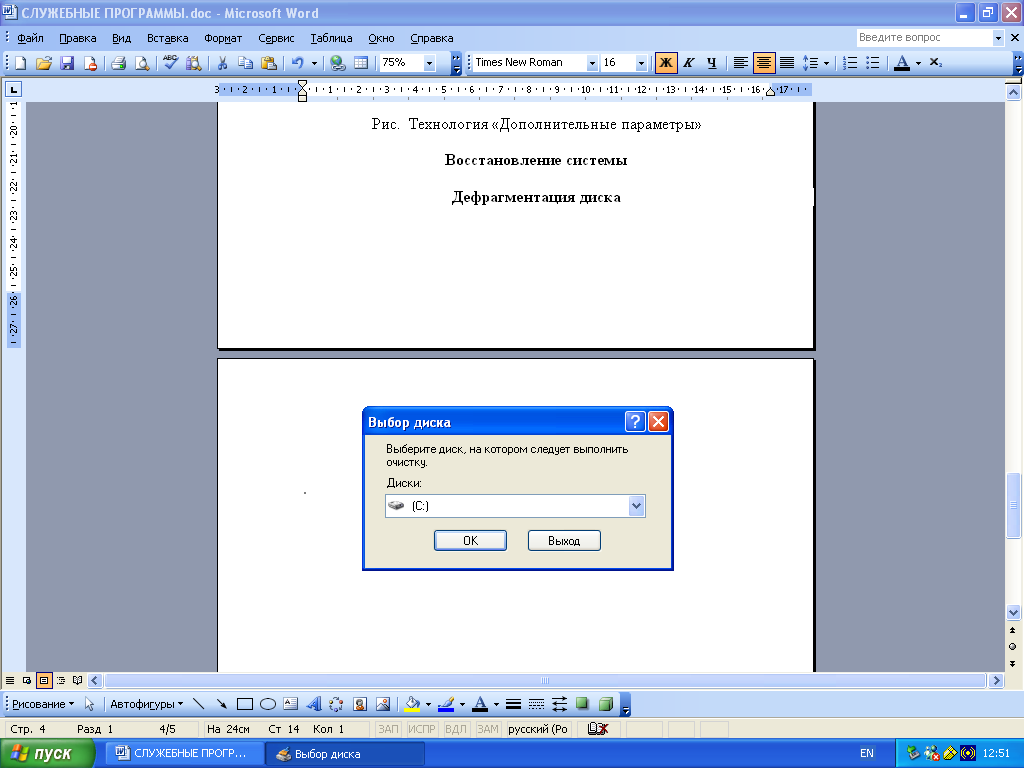The width and height of the screenshot is (1024, 768).
Task: Draw a line with Line tool
Action: [x=199, y=704]
